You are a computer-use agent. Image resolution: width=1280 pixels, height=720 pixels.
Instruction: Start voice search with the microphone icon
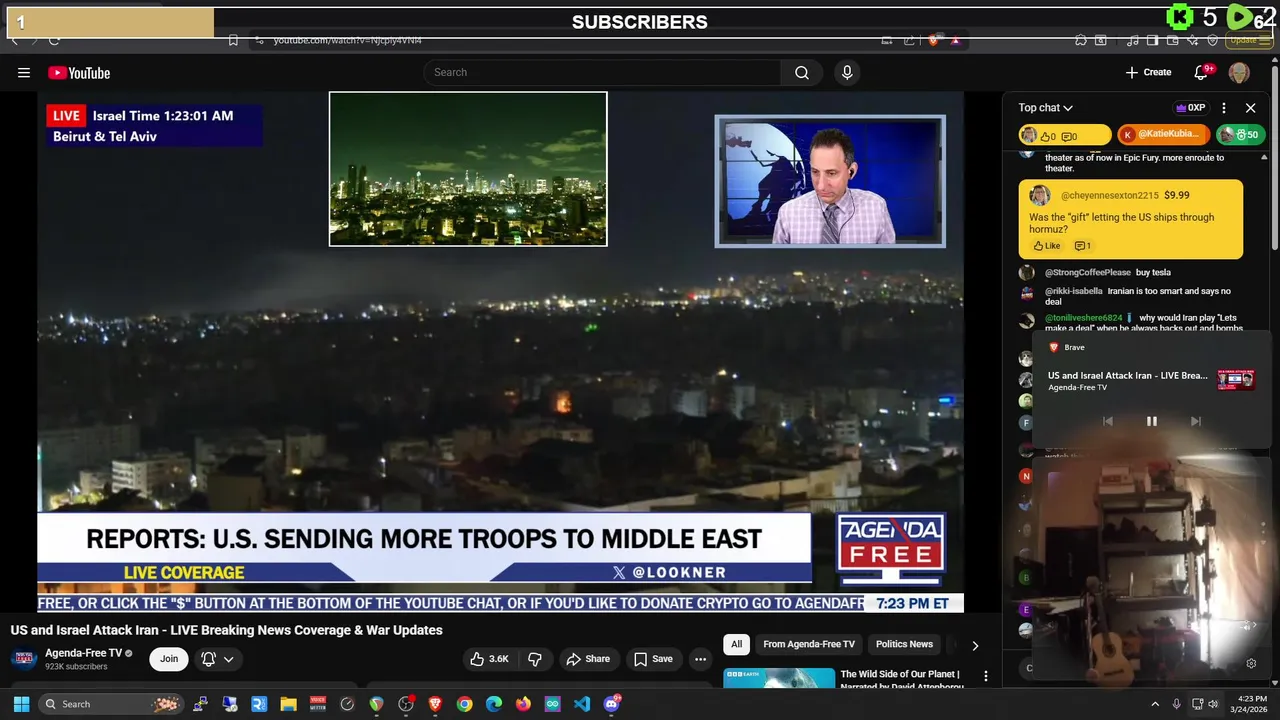coord(847,72)
